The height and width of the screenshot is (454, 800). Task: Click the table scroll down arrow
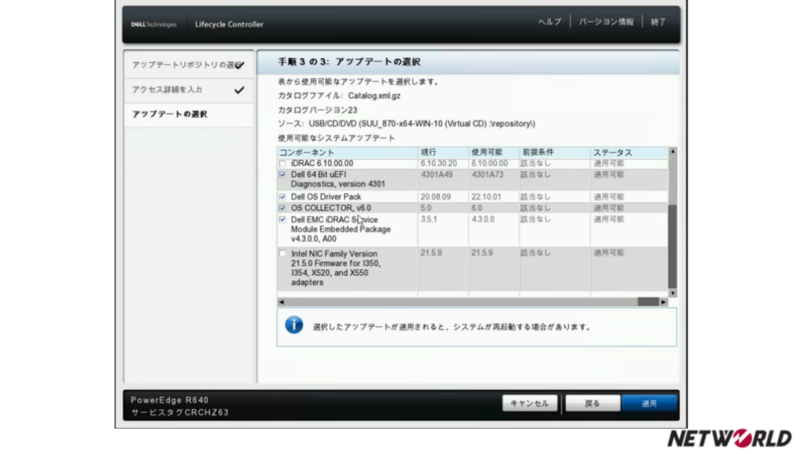pos(672,293)
